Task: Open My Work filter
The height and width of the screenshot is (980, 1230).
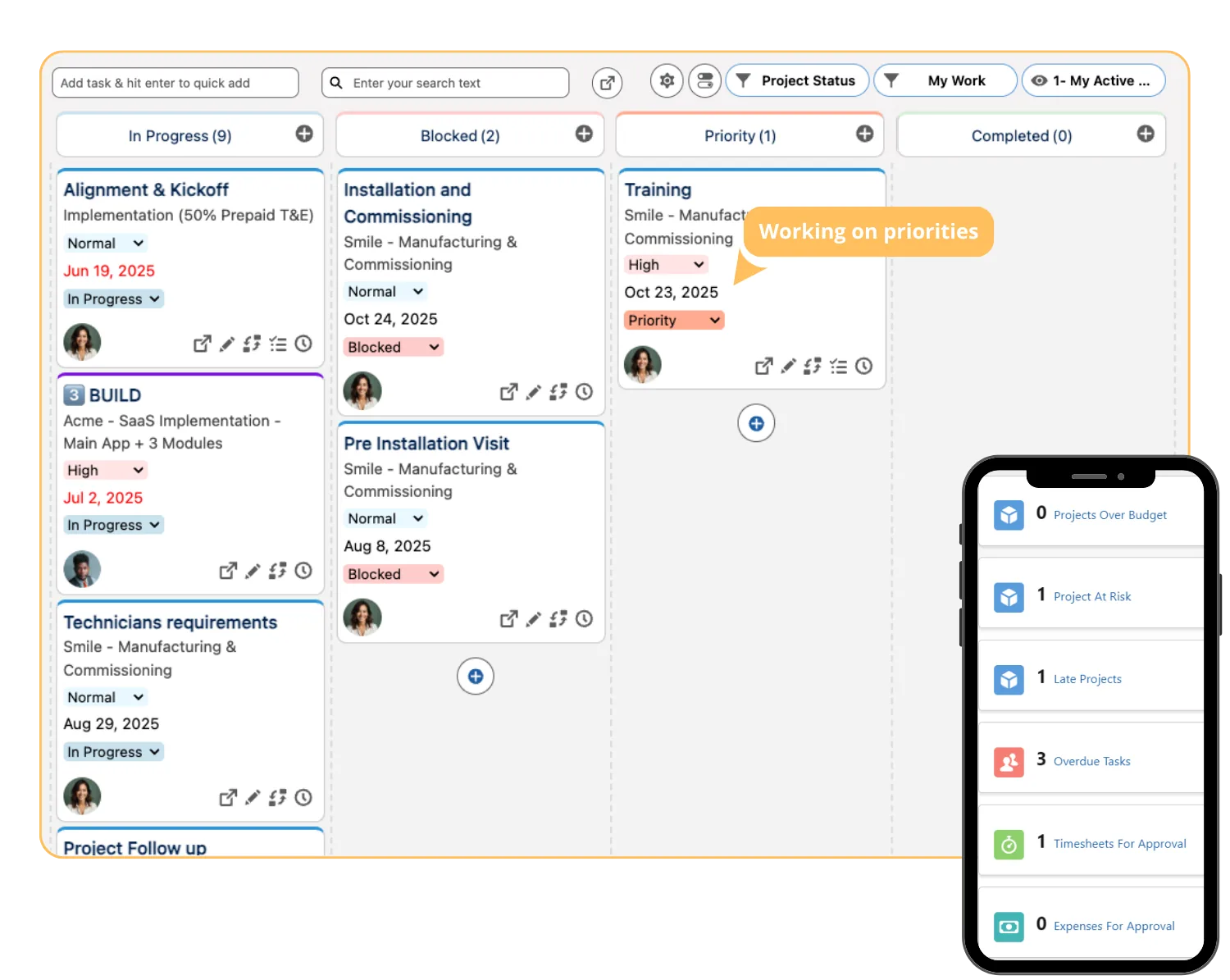Action: tap(945, 80)
